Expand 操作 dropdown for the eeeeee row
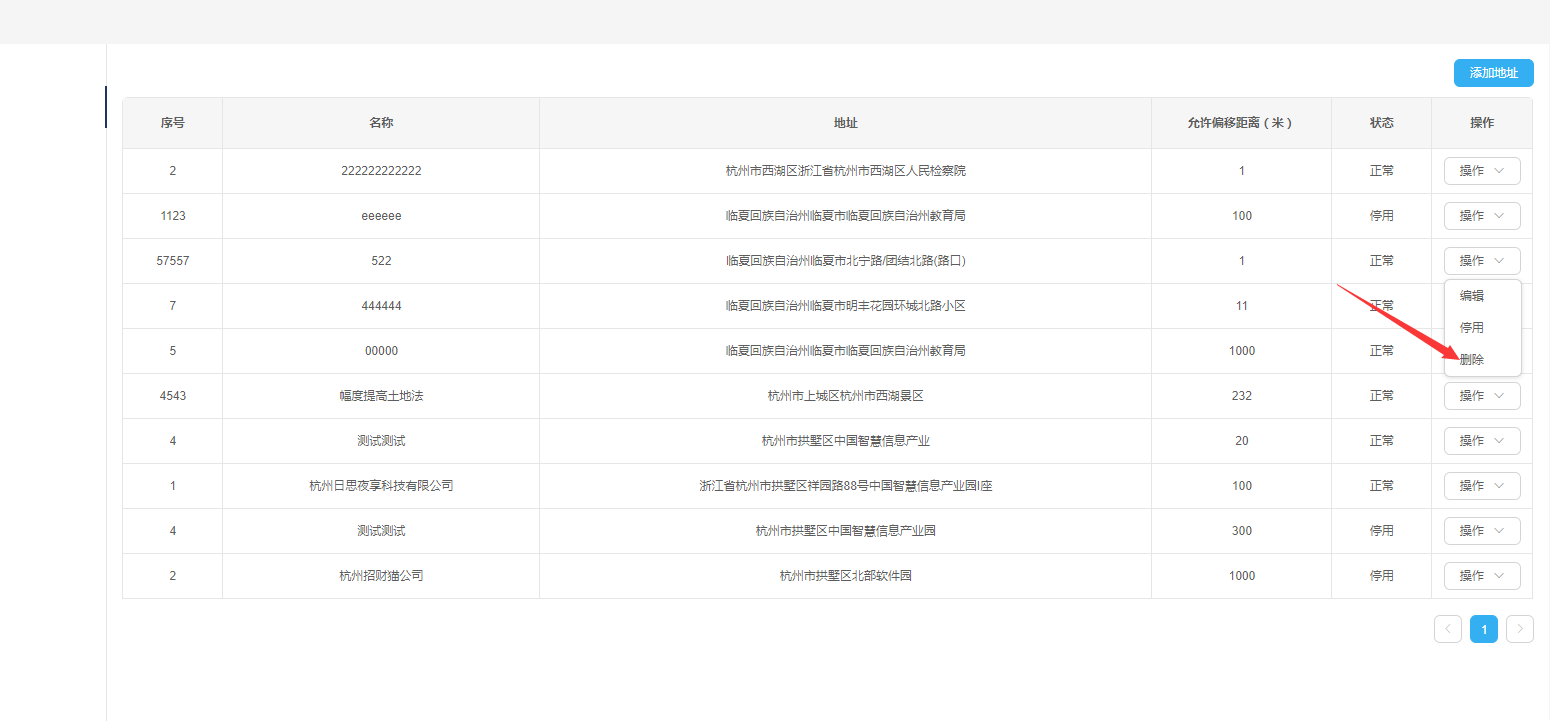 pos(1481,216)
